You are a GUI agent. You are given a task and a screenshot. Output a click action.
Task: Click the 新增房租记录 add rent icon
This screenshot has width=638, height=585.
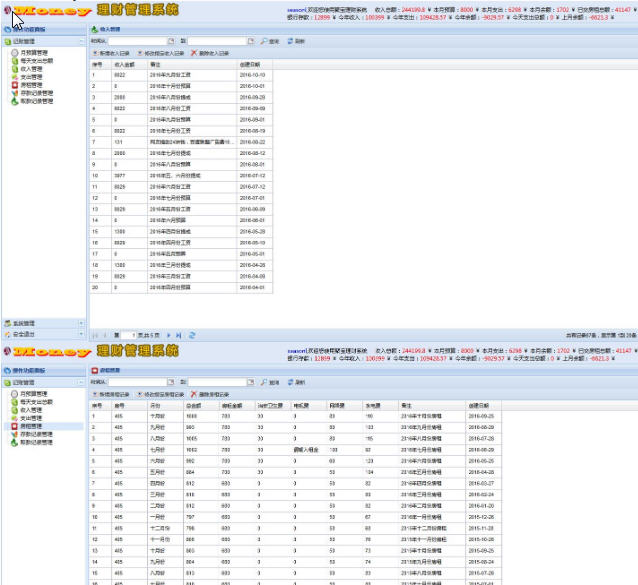coord(94,394)
